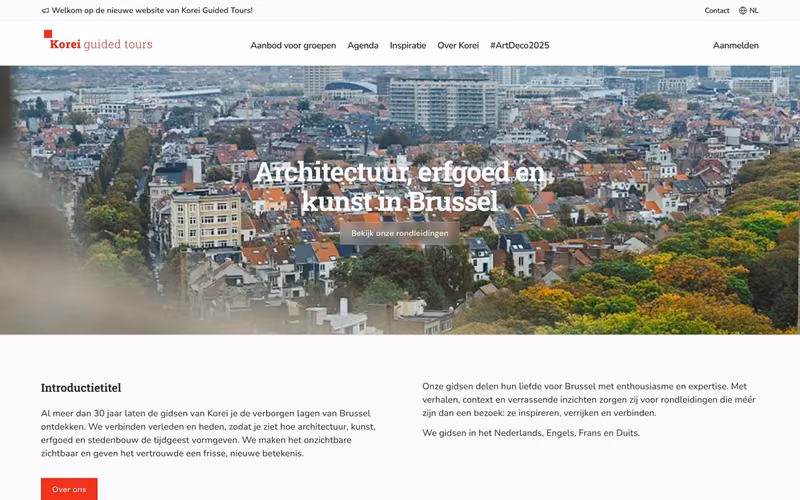Click the globe language icon
The image size is (800, 500).
point(743,10)
